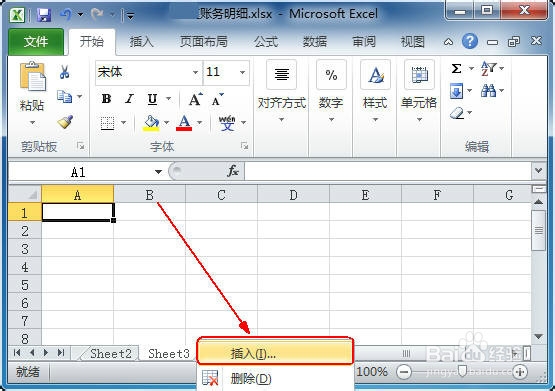Go to the last sheet navigation arrow
Image resolution: width=555 pixels, height=391 pixels.
[x=61, y=353]
